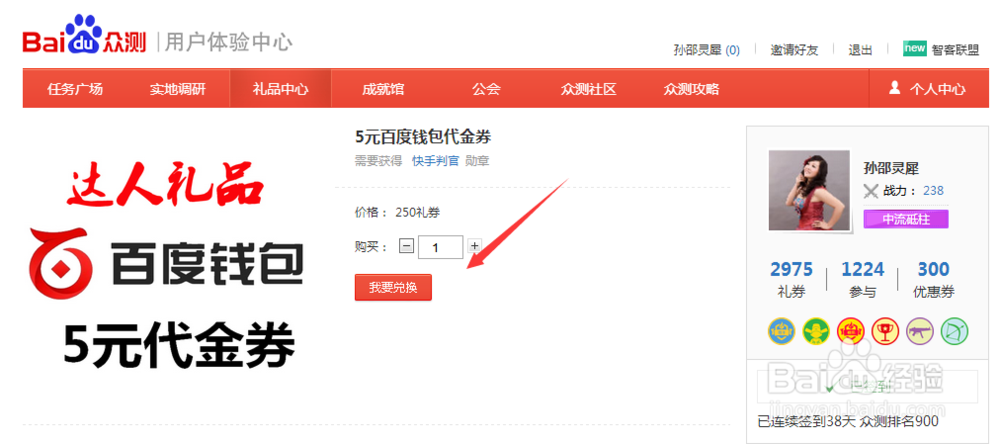This screenshot has height=444, width=1000.
Task: Increase the purchase quantity with plus button
Action: click(x=474, y=246)
